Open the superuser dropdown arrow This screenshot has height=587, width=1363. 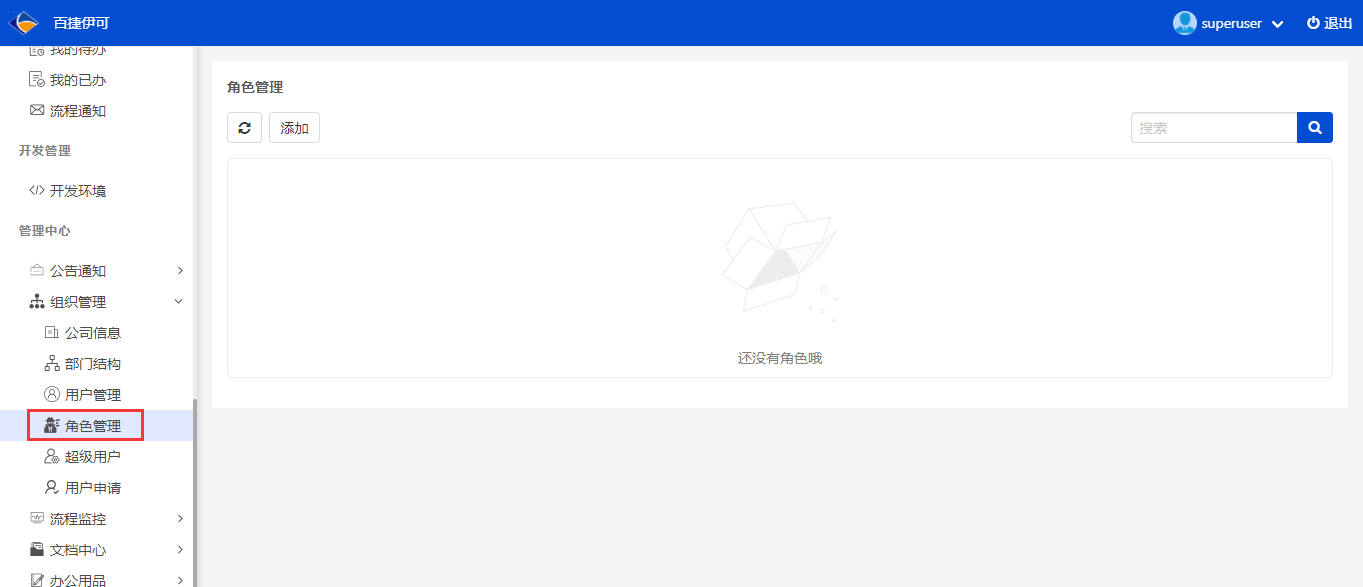tap(1277, 24)
